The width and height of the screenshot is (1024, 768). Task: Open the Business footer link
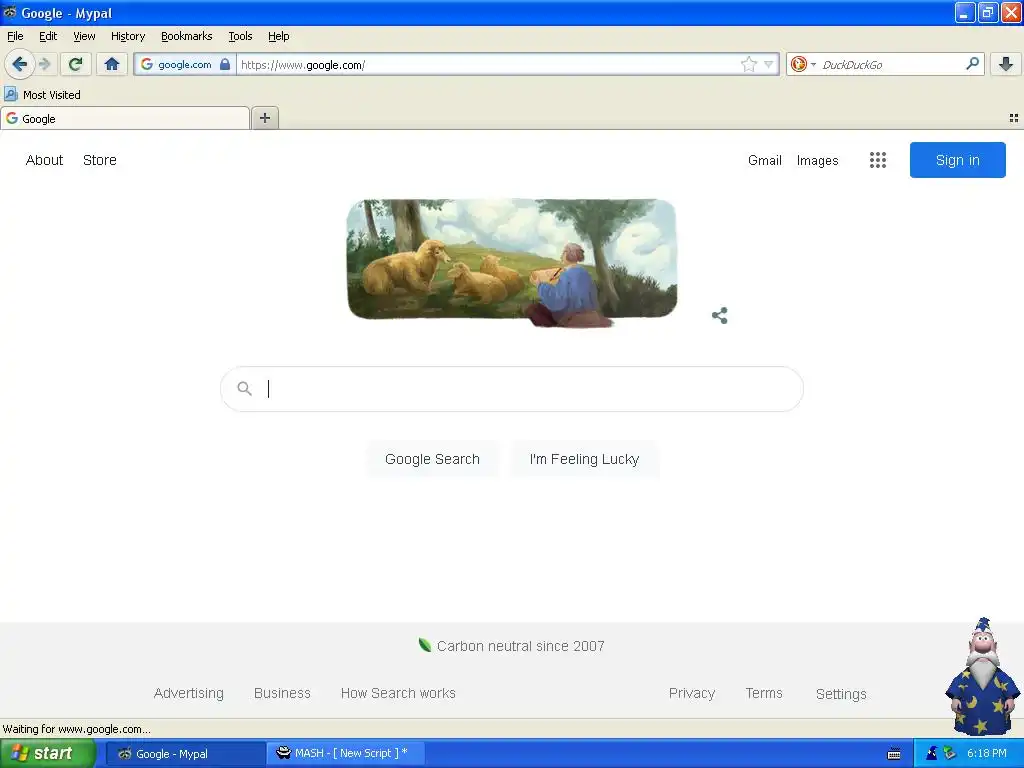[x=282, y=693]
